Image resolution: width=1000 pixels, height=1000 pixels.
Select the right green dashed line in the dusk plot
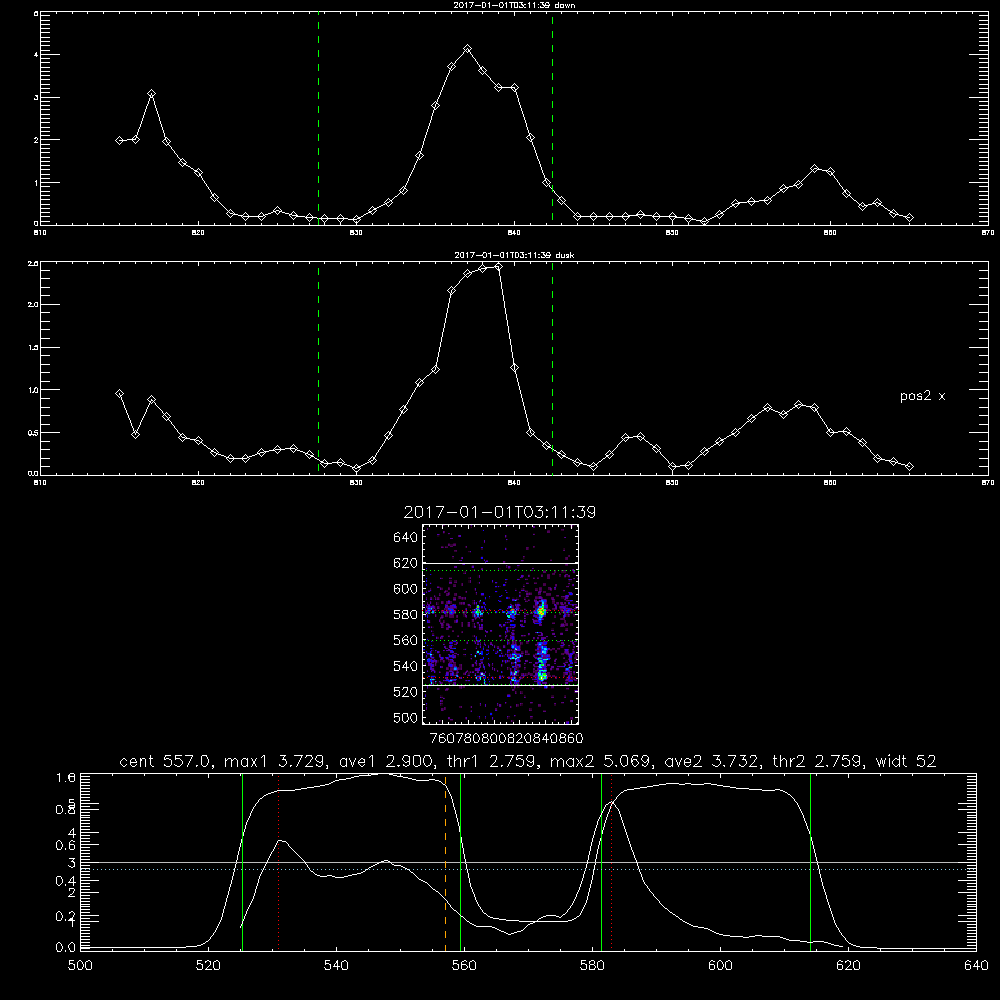552,368
